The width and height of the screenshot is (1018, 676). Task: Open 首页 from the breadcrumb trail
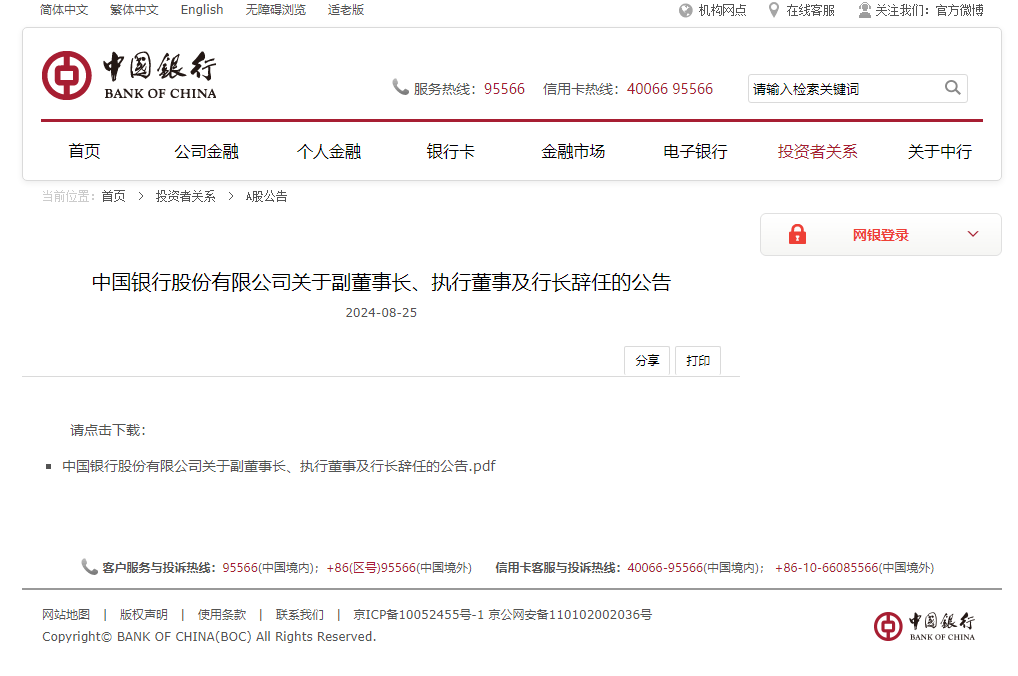[x=112, y=196]
